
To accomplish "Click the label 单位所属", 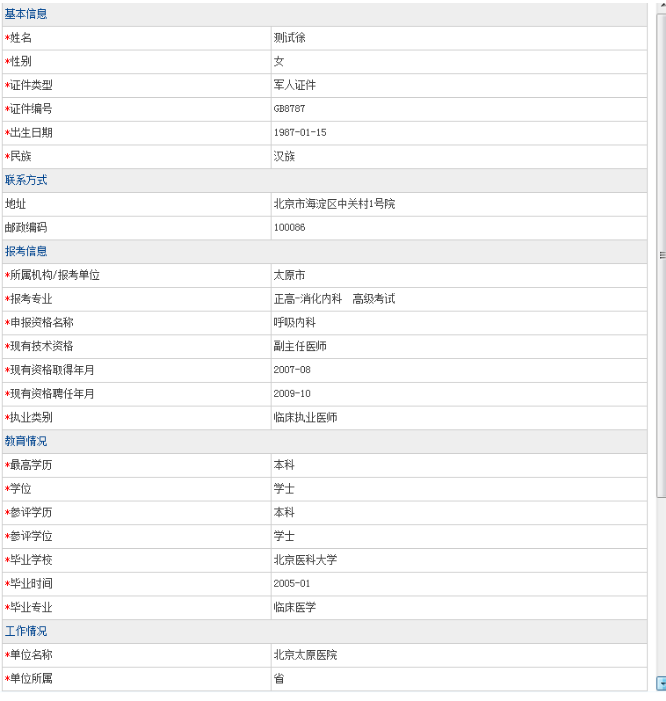I will [x=31, y=679].
